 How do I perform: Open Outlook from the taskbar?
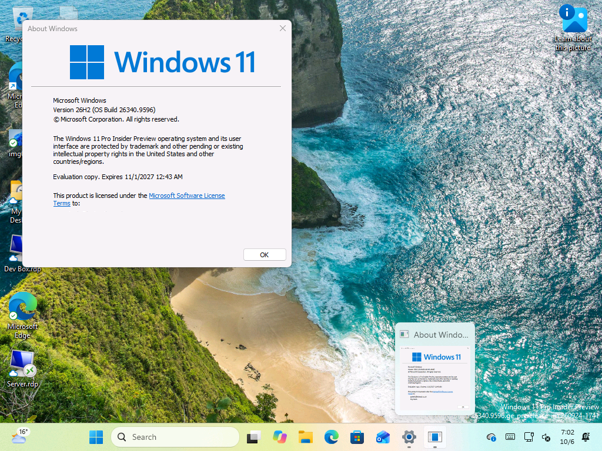coord(383,437)
